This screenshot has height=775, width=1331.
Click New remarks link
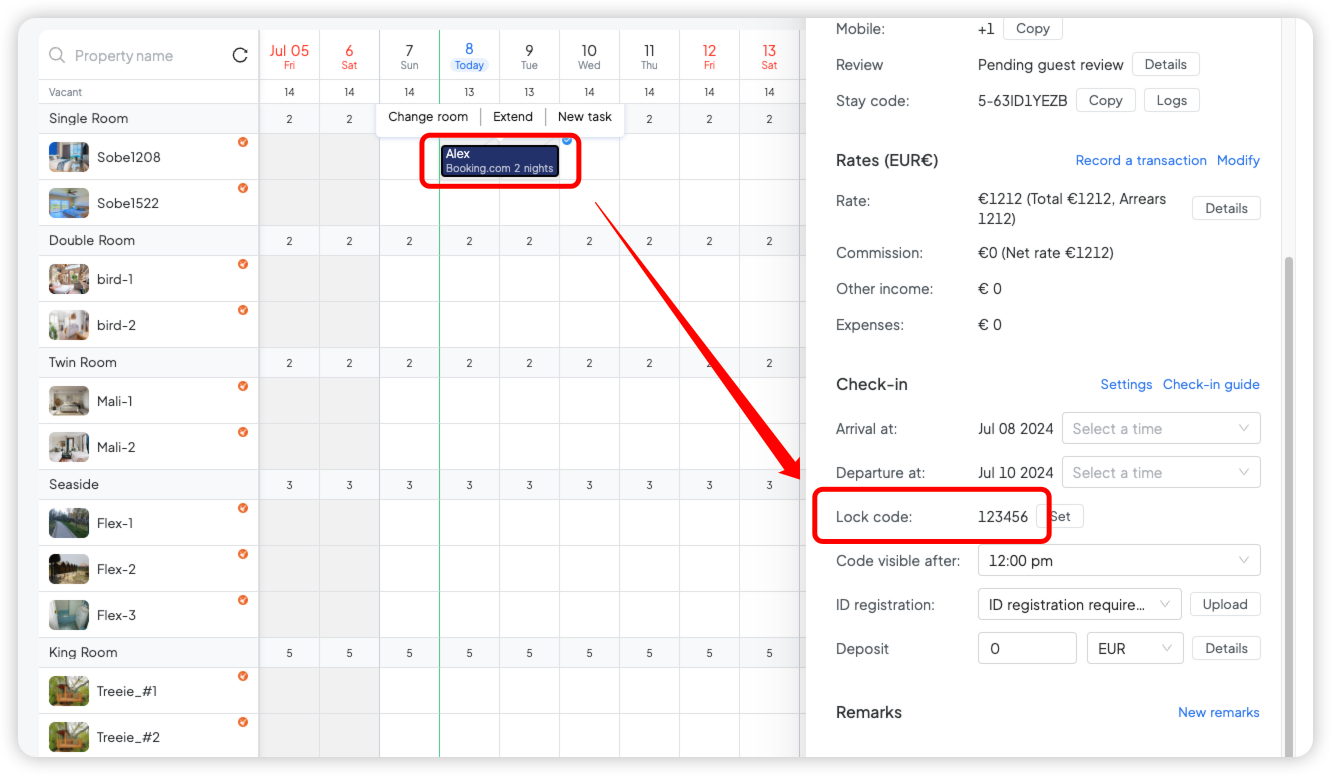[1218, 712]
